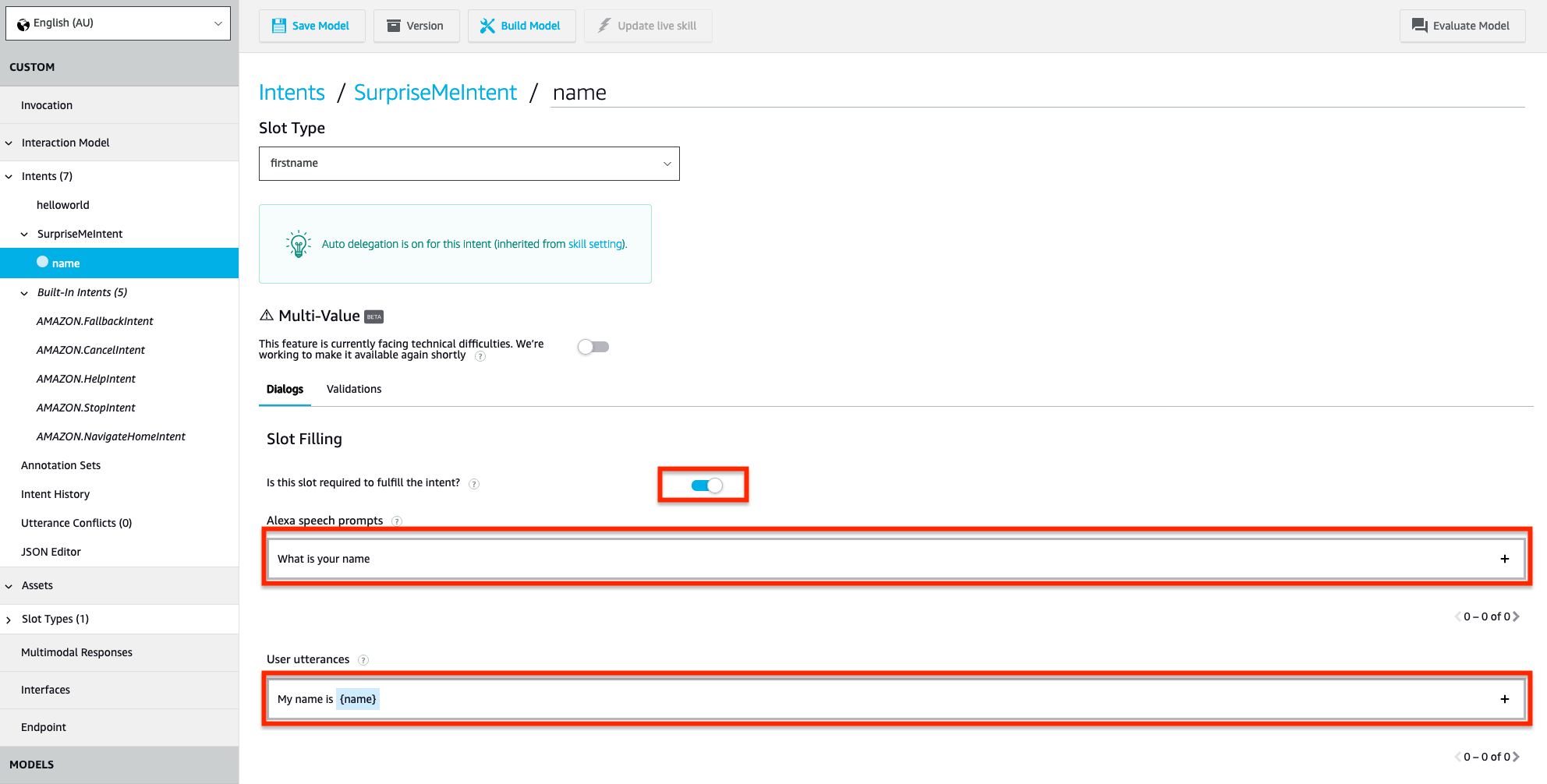The height and width of the screenshot is (784, 1547).
Task: Click the Alexa speech prompt input field
Action: [896, 559]
